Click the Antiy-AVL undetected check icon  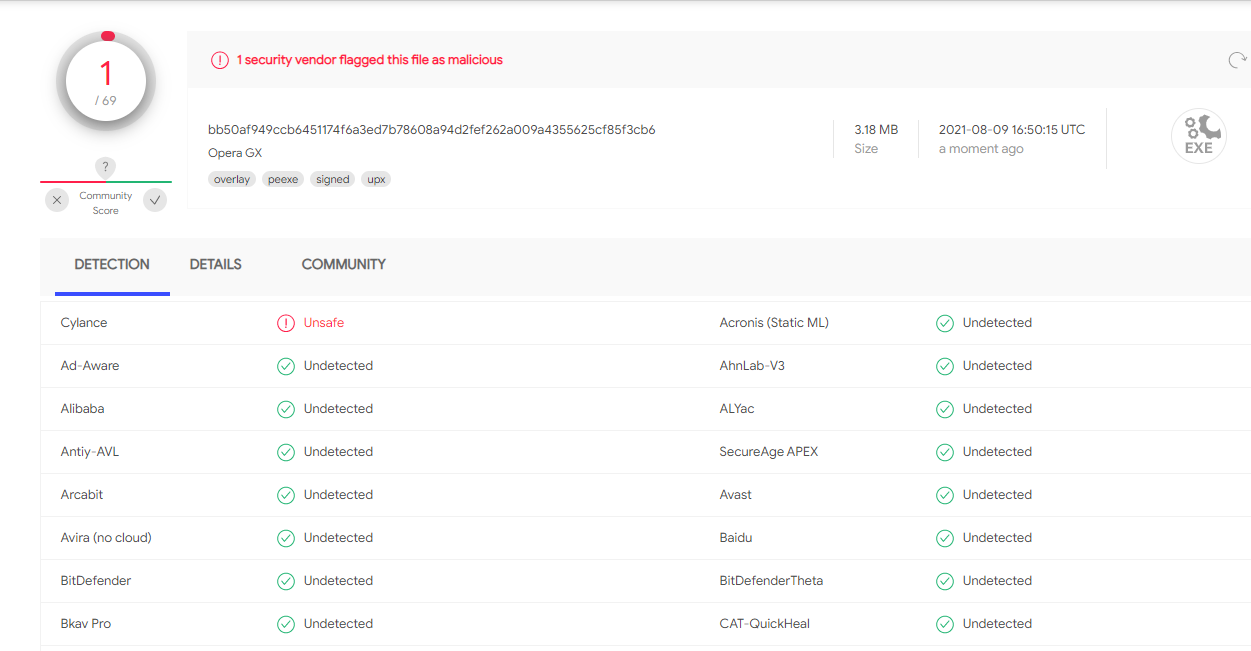point(286,452)
